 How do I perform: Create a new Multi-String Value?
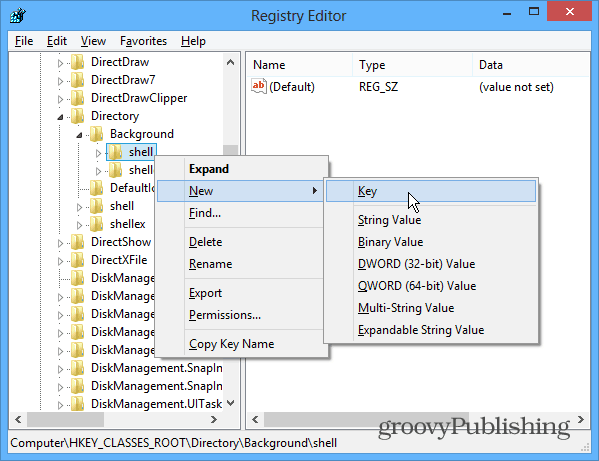click(431, 308)
